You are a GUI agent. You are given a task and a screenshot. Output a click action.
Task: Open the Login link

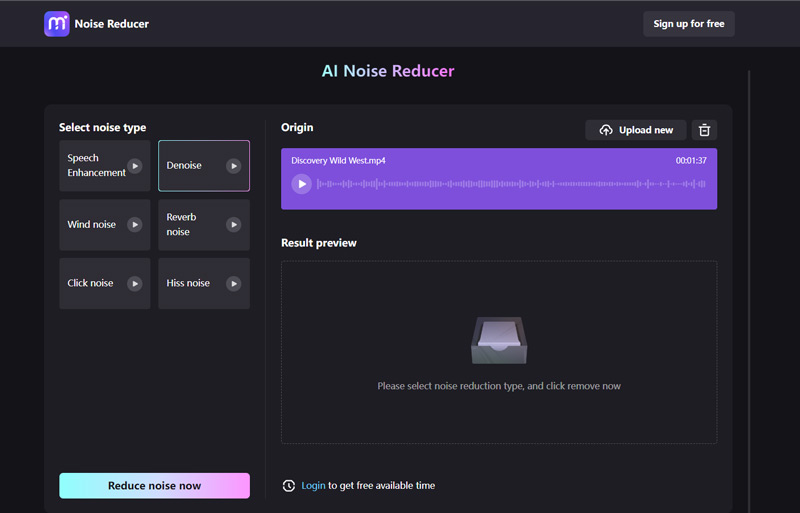pyautogui.click(x=313, y=485)
